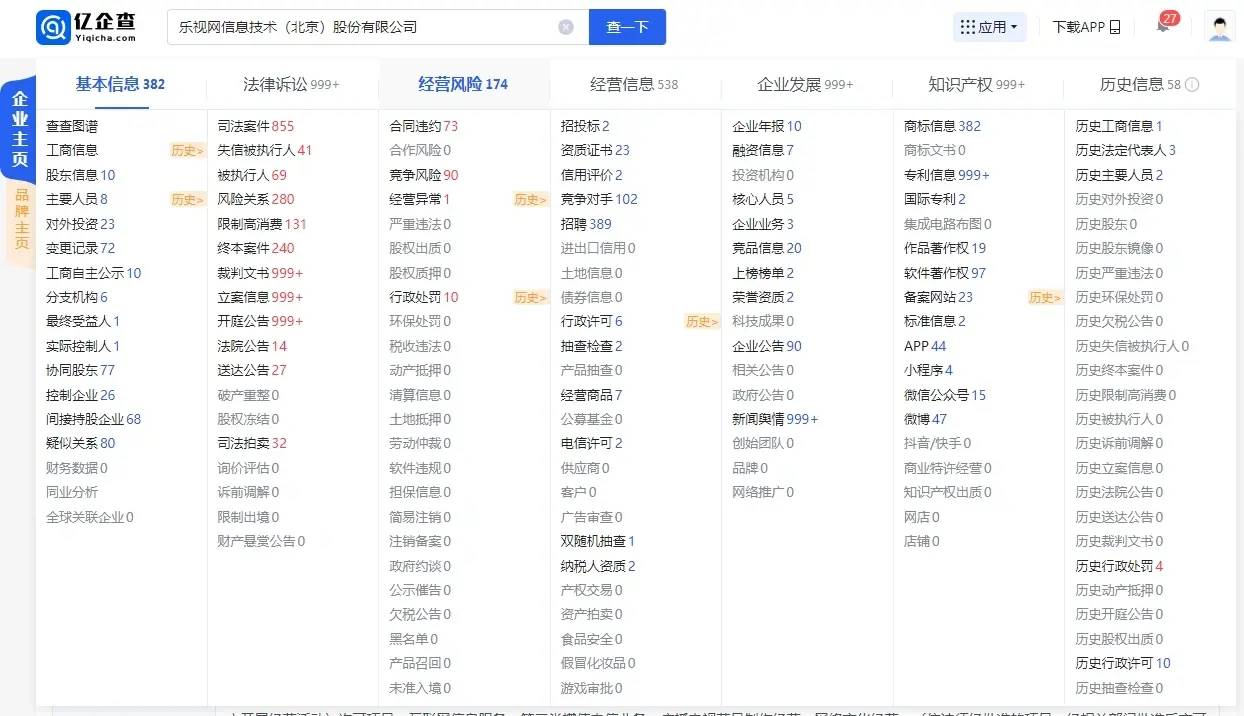Open 工商自主公示 10
Image resolution: width=1244 pixels, height=716 pixels.
click(94, 273)
